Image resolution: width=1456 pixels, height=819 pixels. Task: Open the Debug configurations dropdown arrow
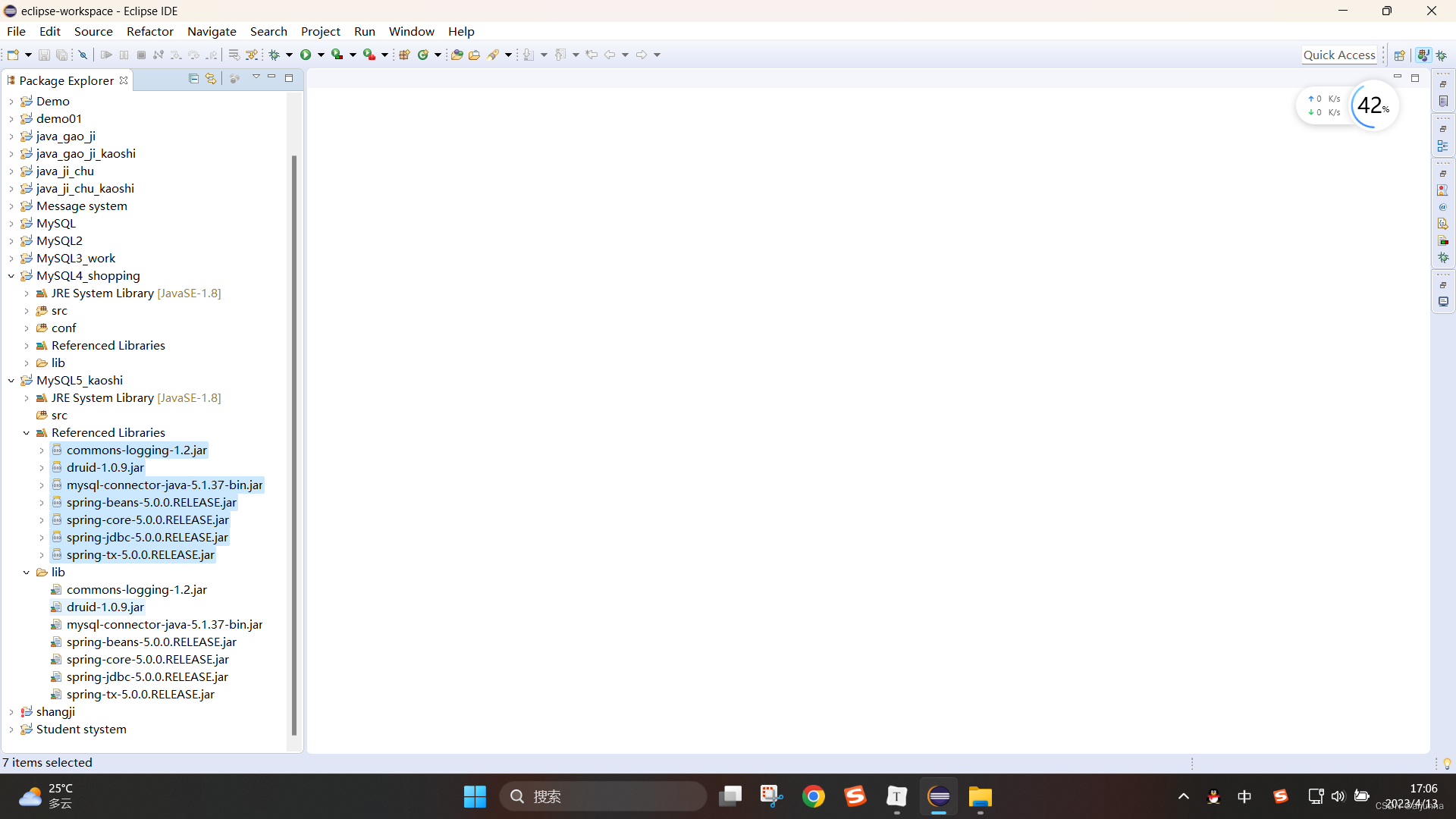pos(289,55)
